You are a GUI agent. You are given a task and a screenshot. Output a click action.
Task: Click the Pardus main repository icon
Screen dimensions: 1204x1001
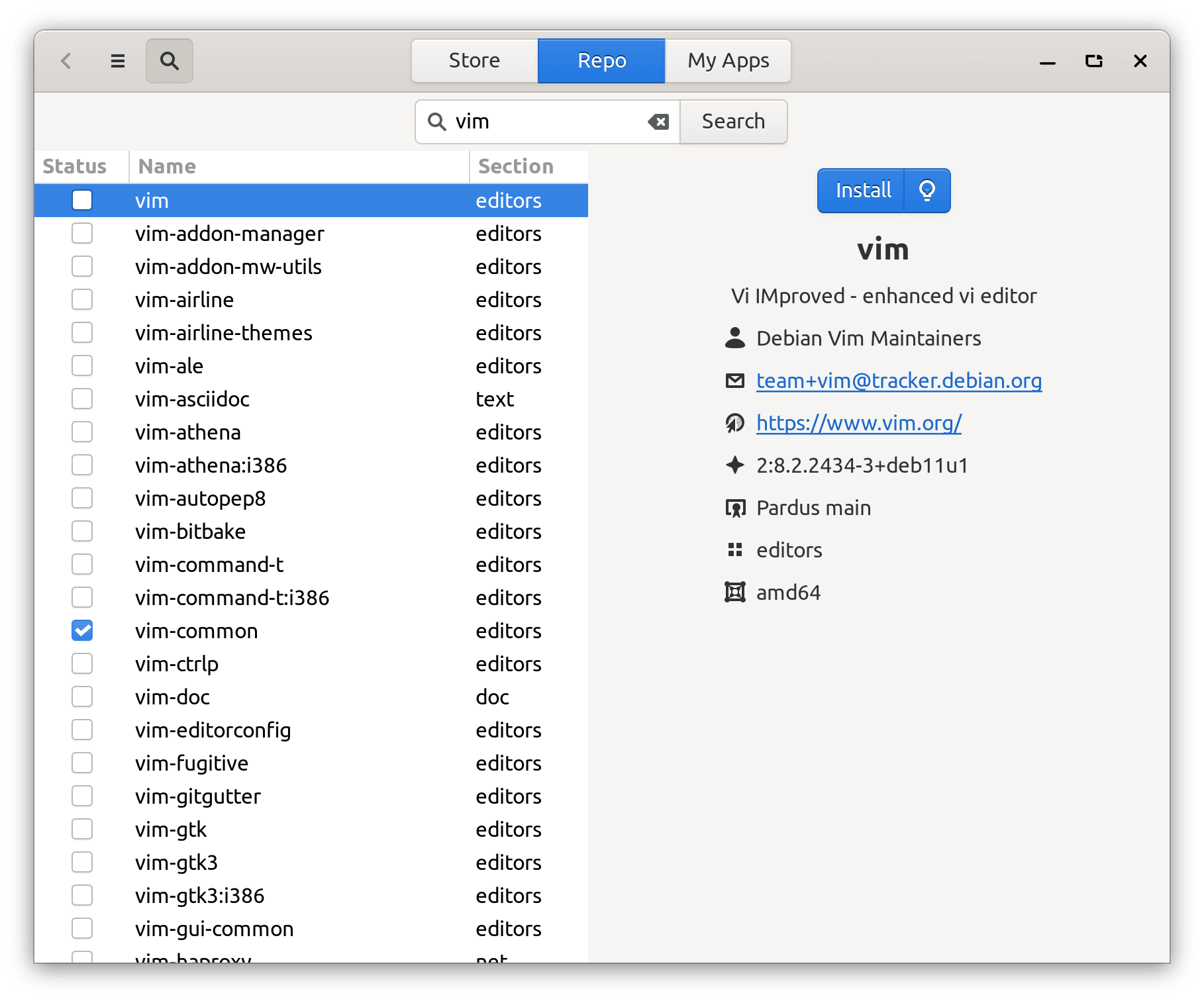735,508
